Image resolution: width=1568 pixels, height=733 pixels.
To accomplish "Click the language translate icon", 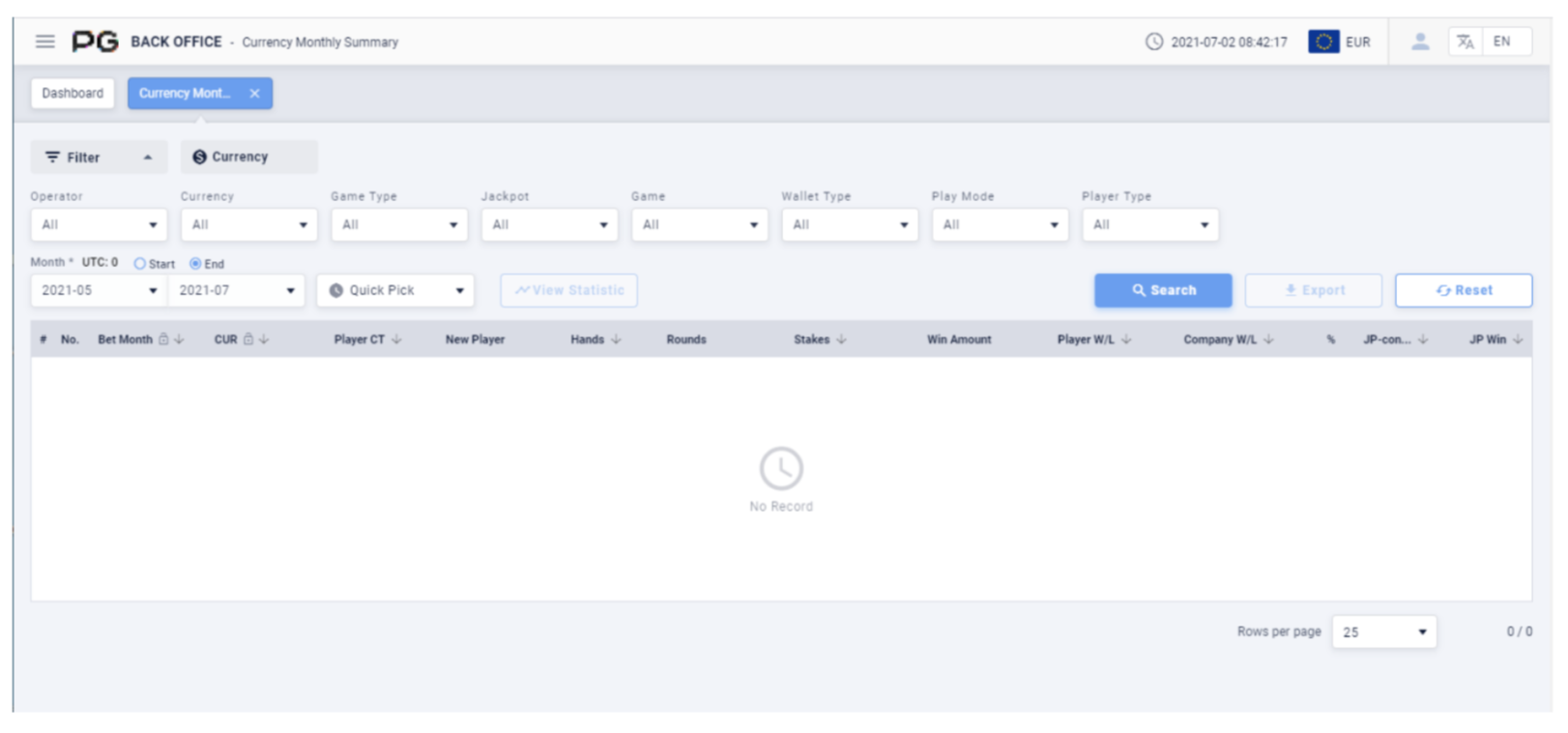I will tap(1466, 42).
